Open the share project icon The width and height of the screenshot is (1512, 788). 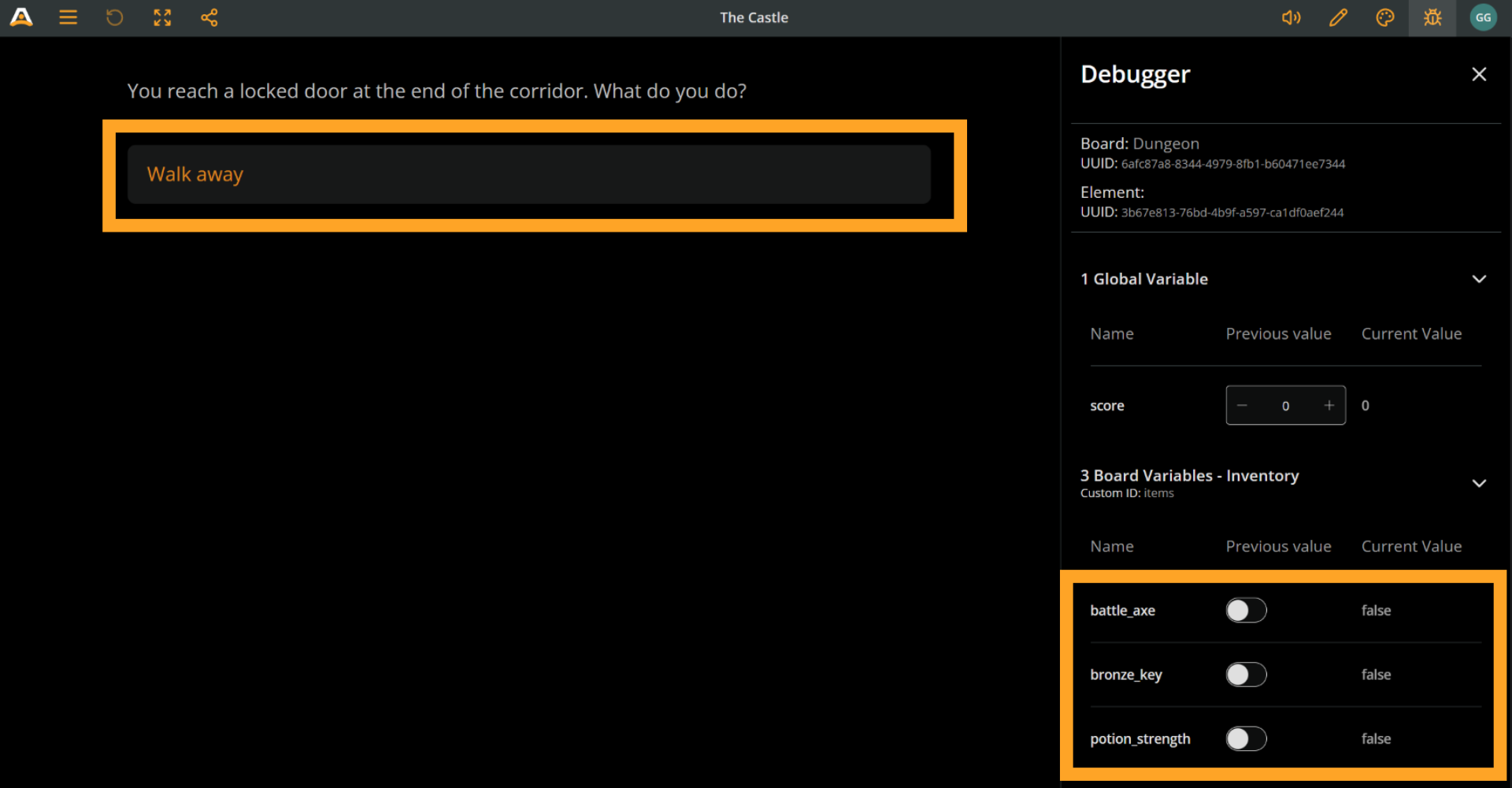pos(209,17)
